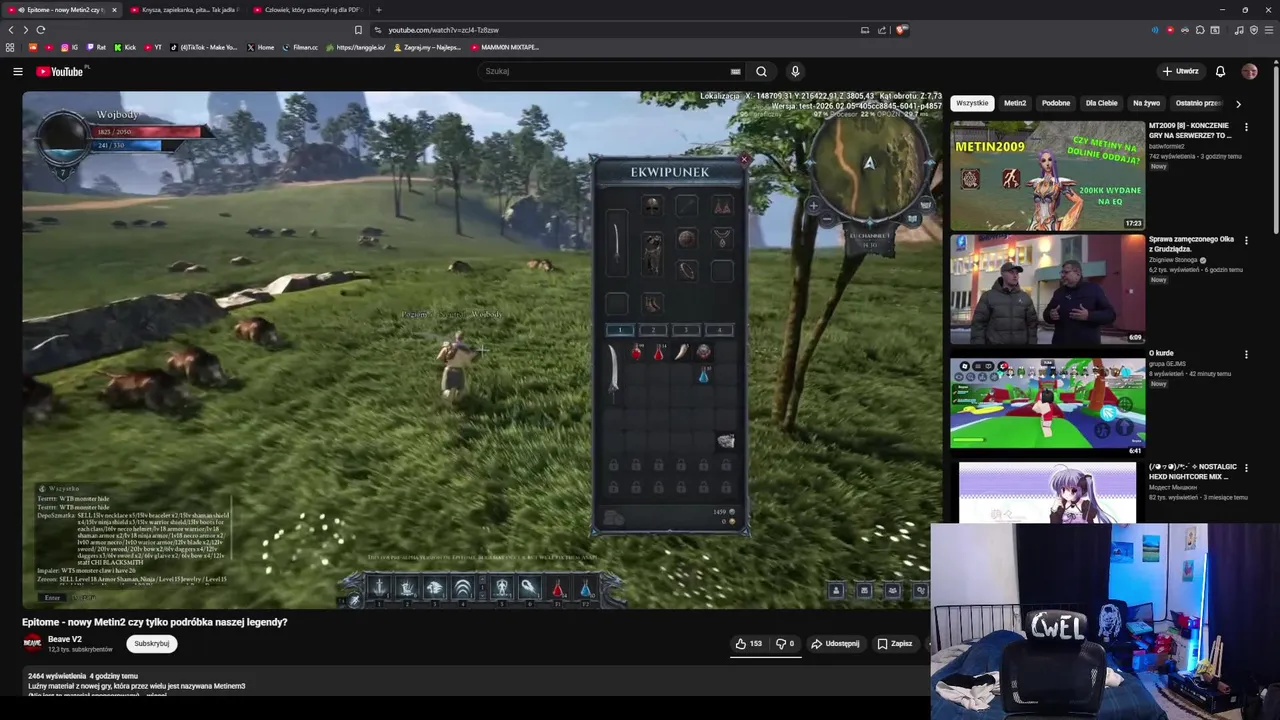1280x720 pixels.
Task: Open the account avatar menu
Action: click(x=1249, y=71)
